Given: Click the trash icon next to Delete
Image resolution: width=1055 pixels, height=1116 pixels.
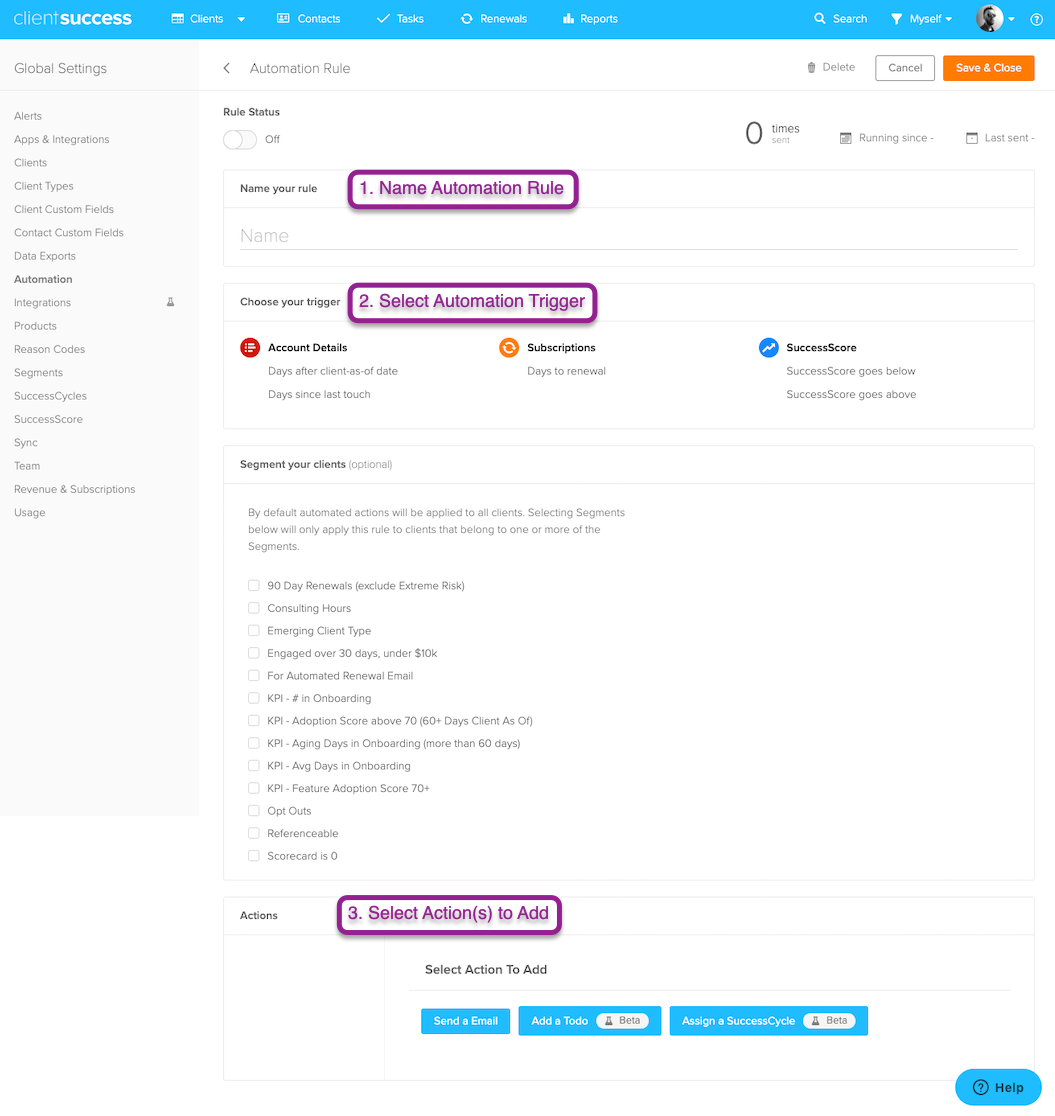Looking at the screenshot, I should [x=811, y=68].
